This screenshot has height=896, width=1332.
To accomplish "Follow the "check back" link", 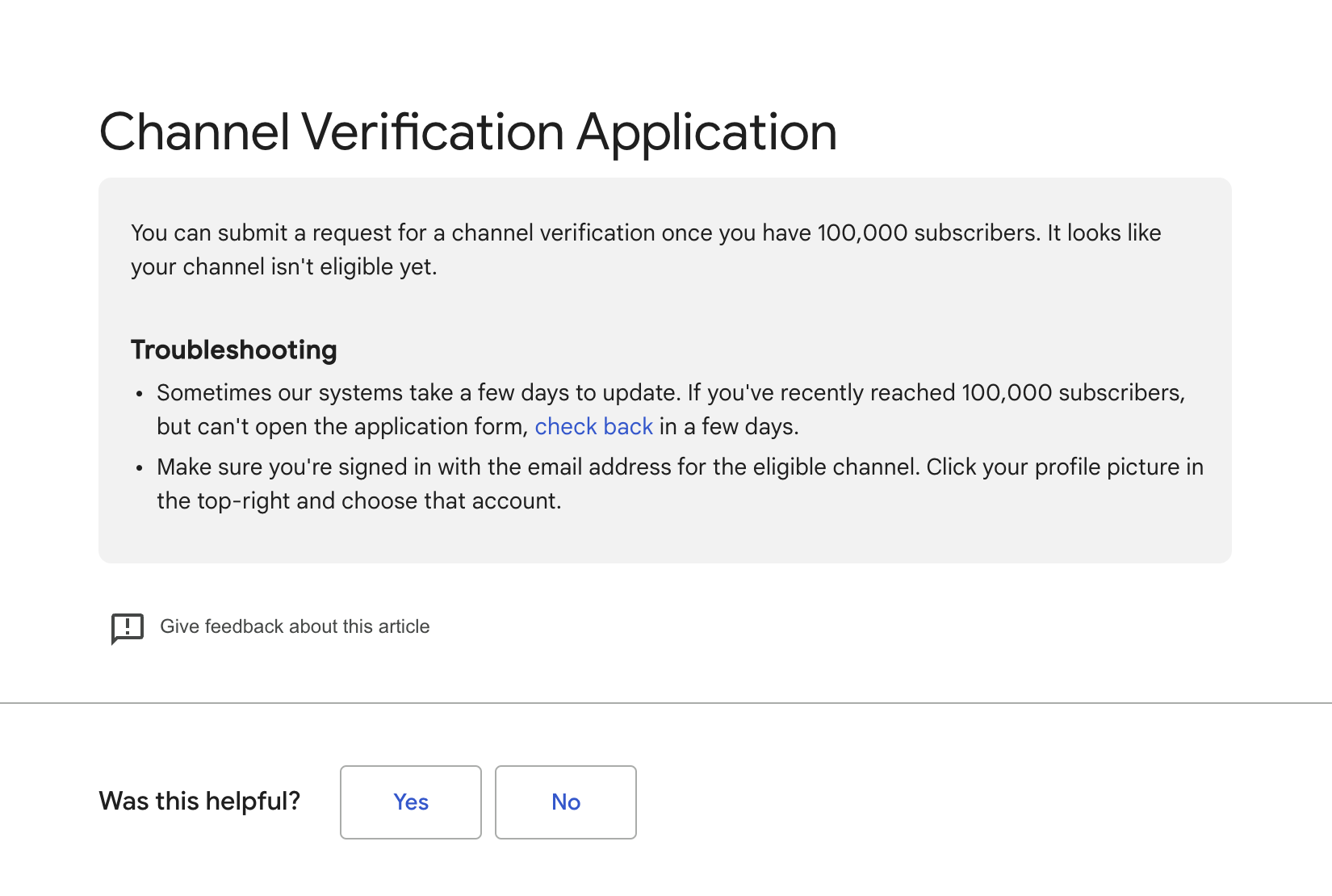I will point(593,426).
